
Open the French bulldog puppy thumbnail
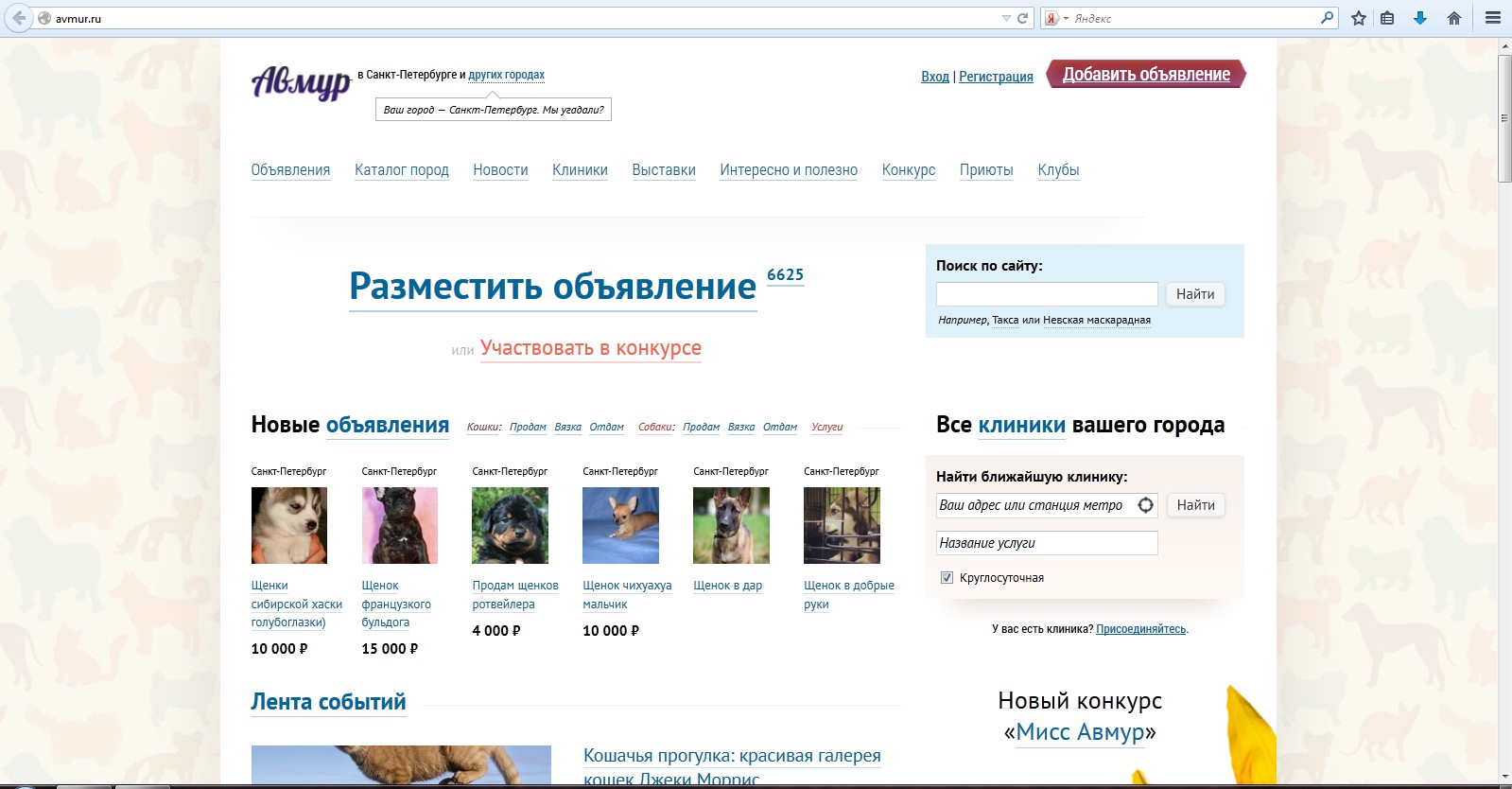pyautogui.click(x=400, y=525)
